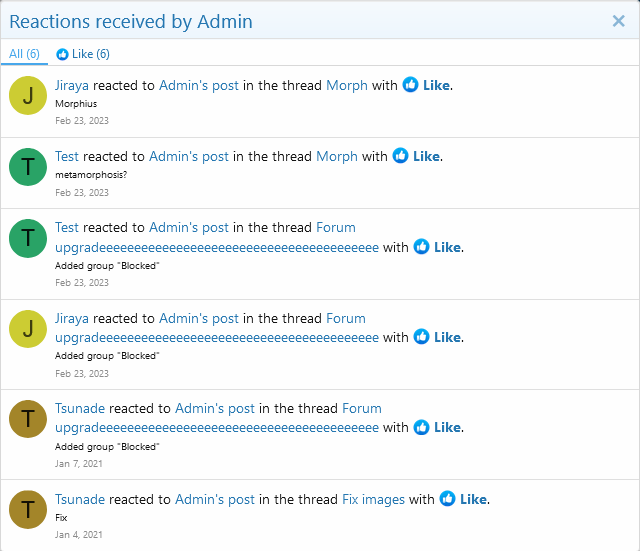This screenshot has width=640, height=551.
Task: Click Tsunade's avatar in the Fix images row
Action: tap(28, 508)
